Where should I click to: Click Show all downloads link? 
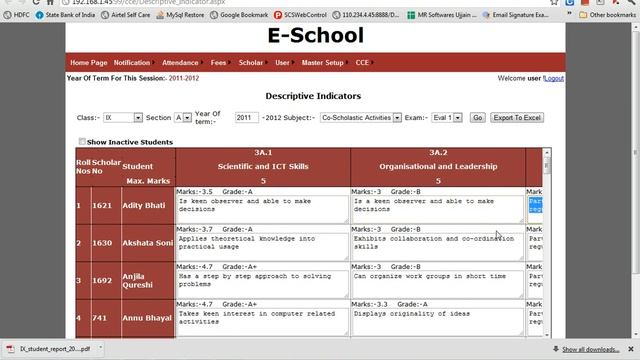click(x=590, y=349)
